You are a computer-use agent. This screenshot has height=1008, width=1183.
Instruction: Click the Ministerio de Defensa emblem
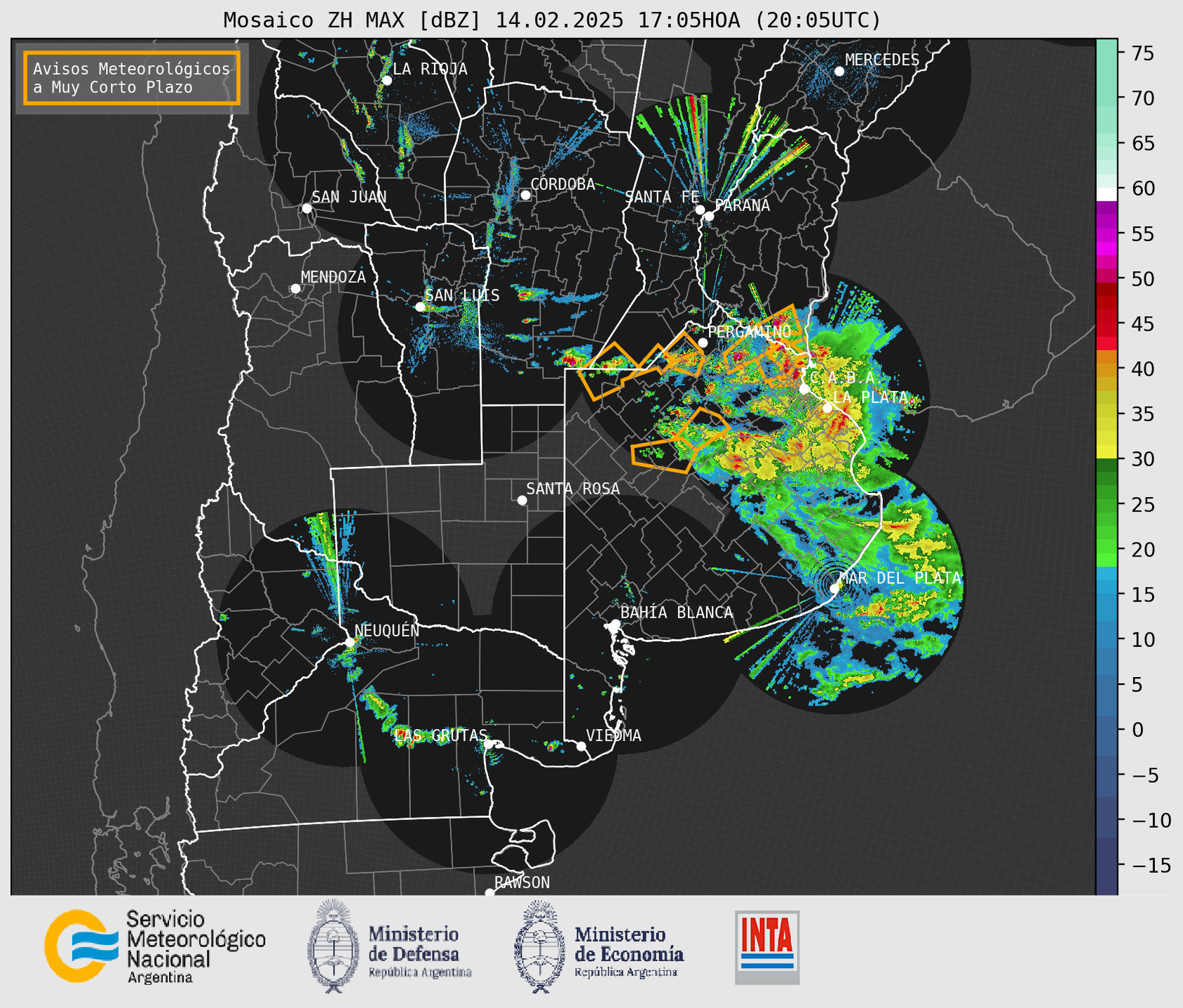pos(333,946)
